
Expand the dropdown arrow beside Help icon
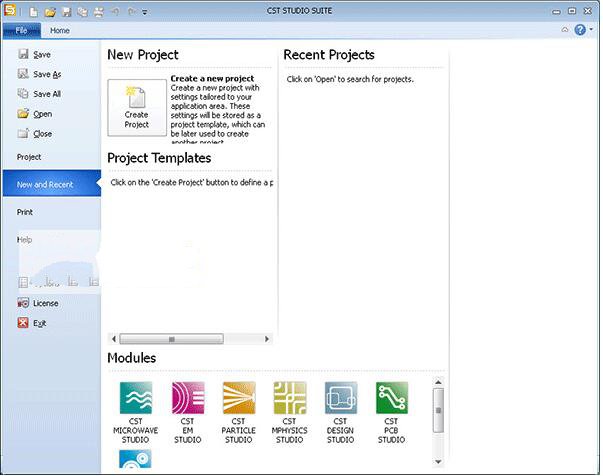[591, 29]
